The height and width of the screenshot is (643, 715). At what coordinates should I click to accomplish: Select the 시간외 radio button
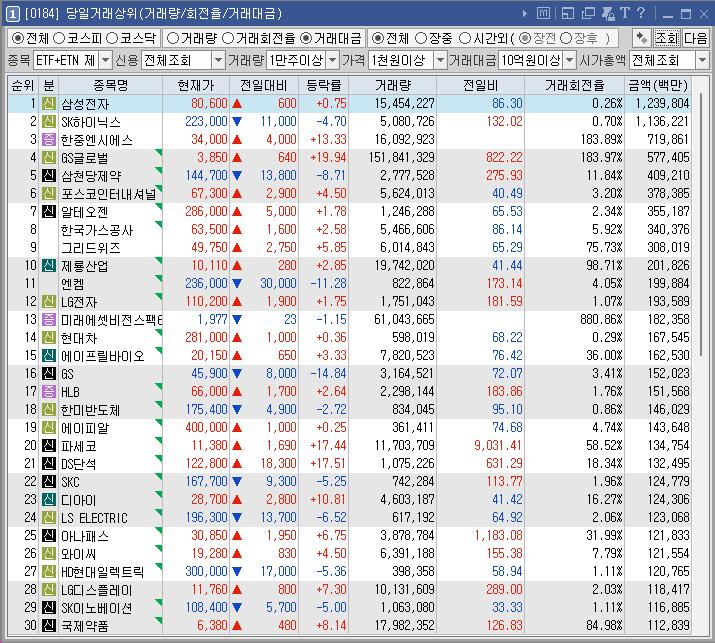pyautogui.click(x=464, y=38)
